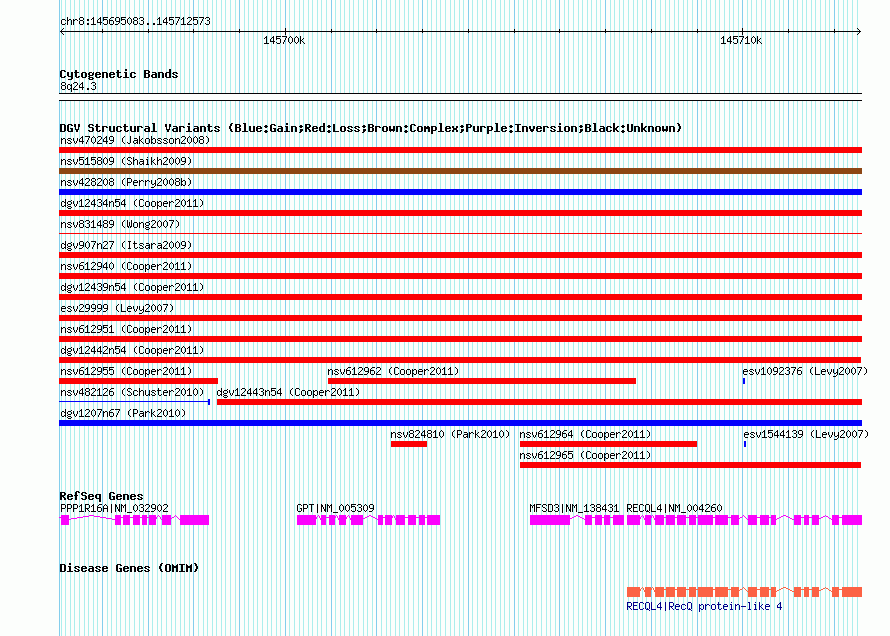Screen dimensions: 890x636
Task: Select the red nsv612962 loss bar
Action: point(482,381)
